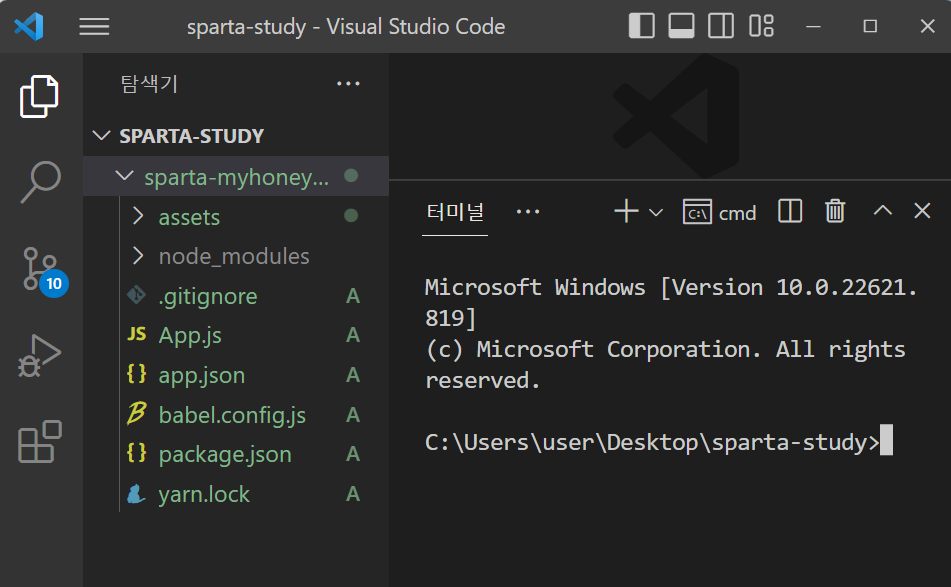
Task: Kill the terminal with trash icon
Action: pyautogui.click(x=835, y=211)
